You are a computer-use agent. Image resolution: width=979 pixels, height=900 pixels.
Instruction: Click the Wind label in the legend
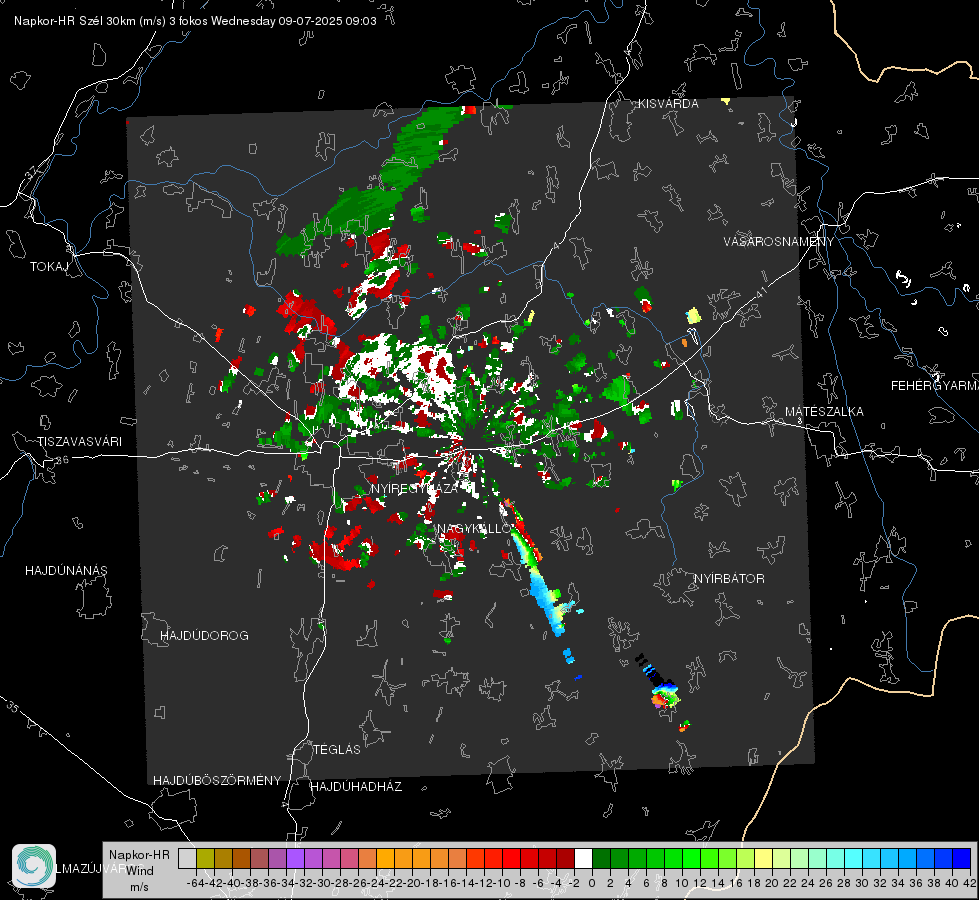click(140, 871)
